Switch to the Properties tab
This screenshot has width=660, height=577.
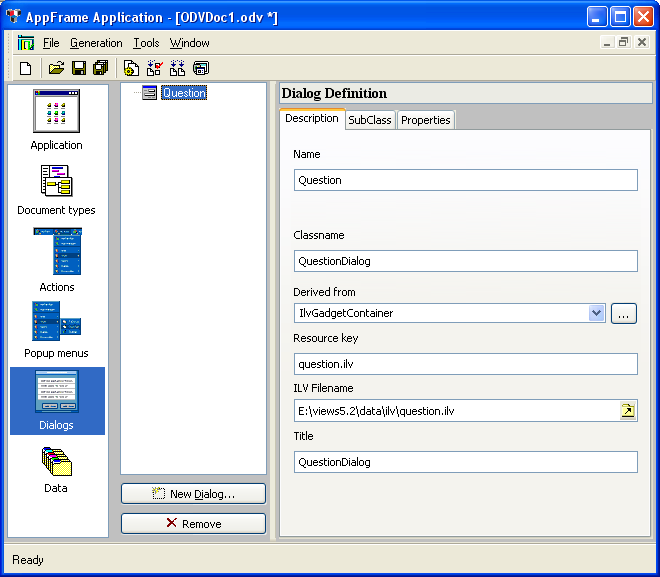tap(426, 120)
